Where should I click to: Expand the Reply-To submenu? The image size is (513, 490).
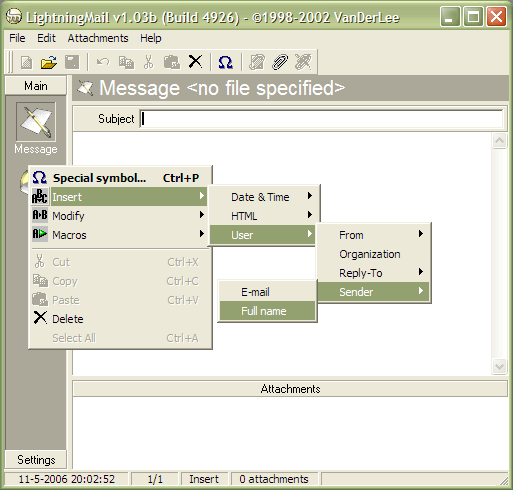coord(374,273)
